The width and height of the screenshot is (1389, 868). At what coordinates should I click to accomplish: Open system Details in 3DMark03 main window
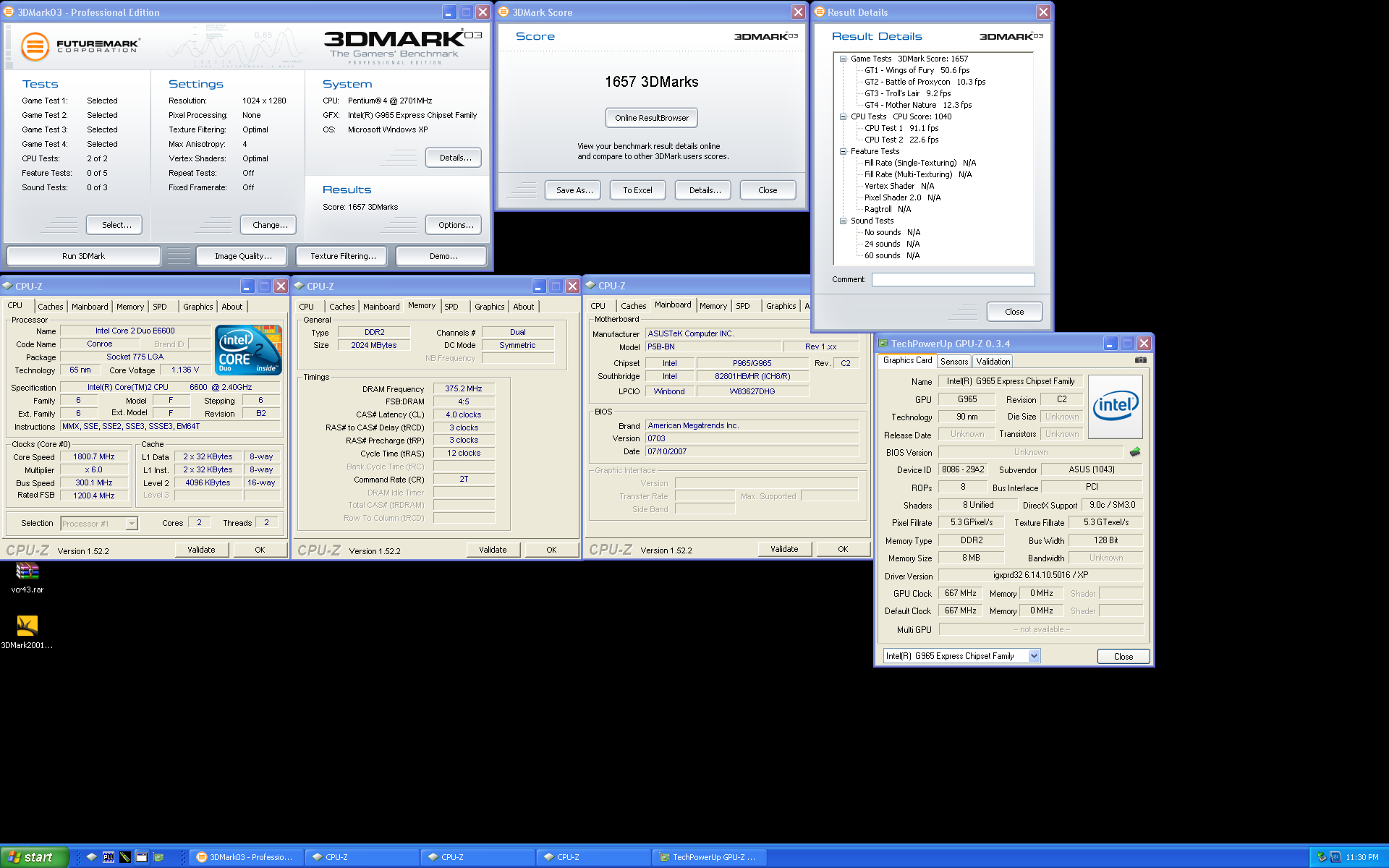[x=455, y=158]
